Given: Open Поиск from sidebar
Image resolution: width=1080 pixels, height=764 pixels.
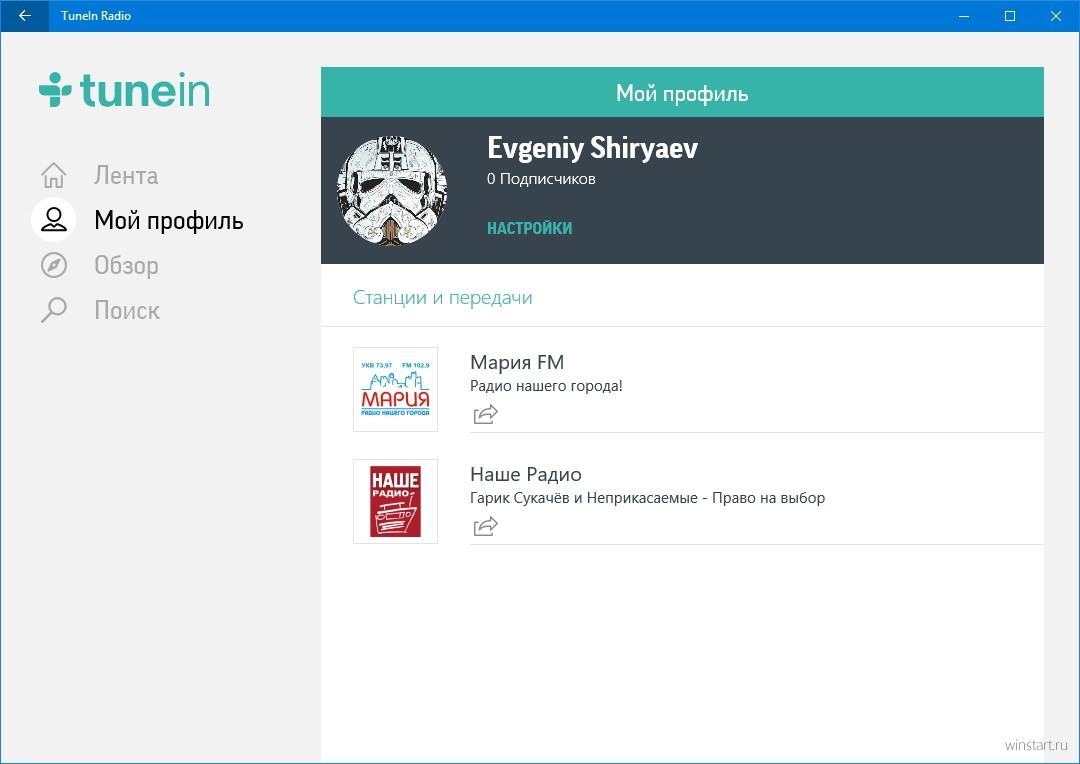Looking at the screenshot, I should click(127, 311).
